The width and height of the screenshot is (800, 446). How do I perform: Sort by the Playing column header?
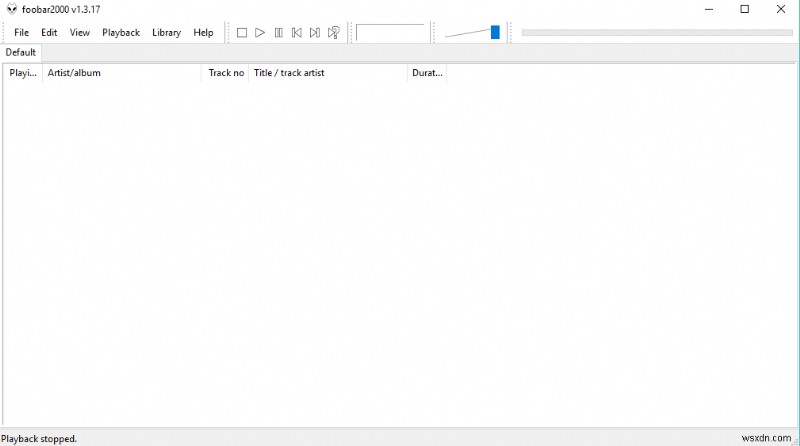(23, 73)
